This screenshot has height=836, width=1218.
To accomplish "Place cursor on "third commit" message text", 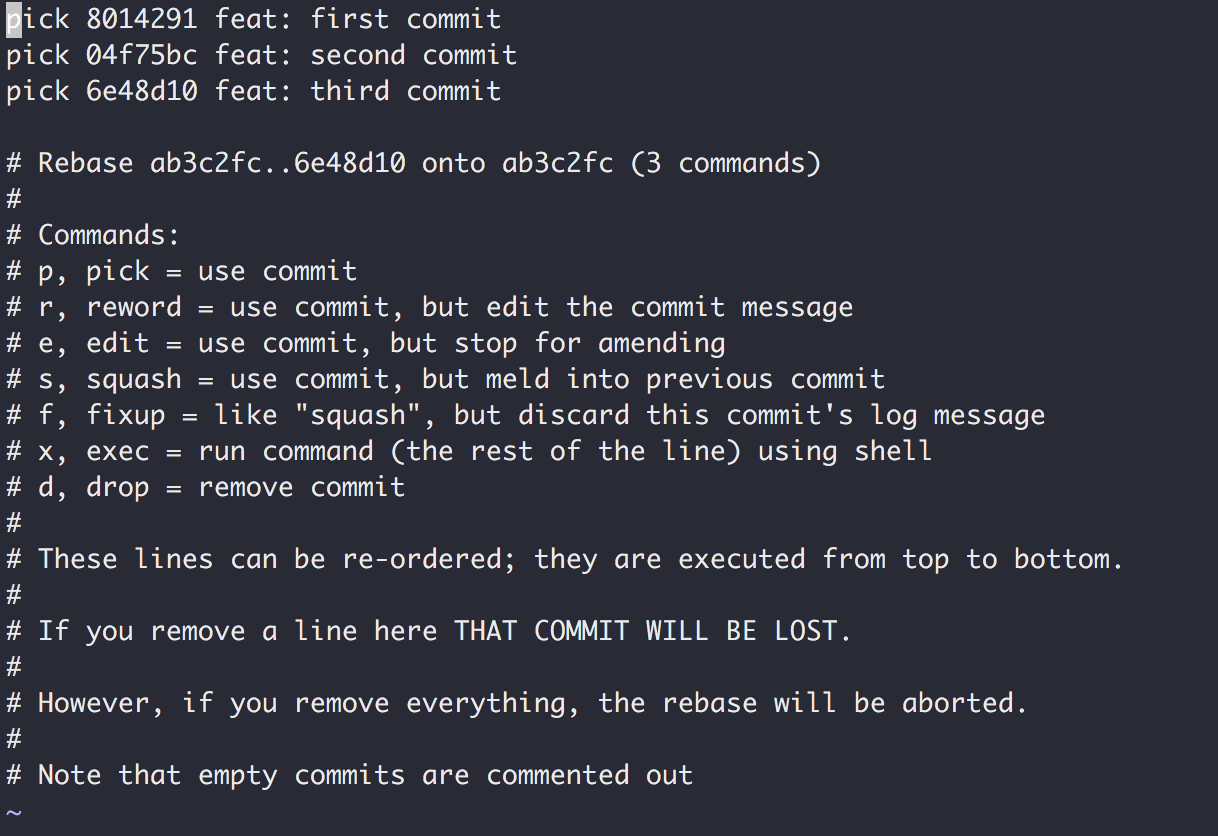I will [405, 91].
